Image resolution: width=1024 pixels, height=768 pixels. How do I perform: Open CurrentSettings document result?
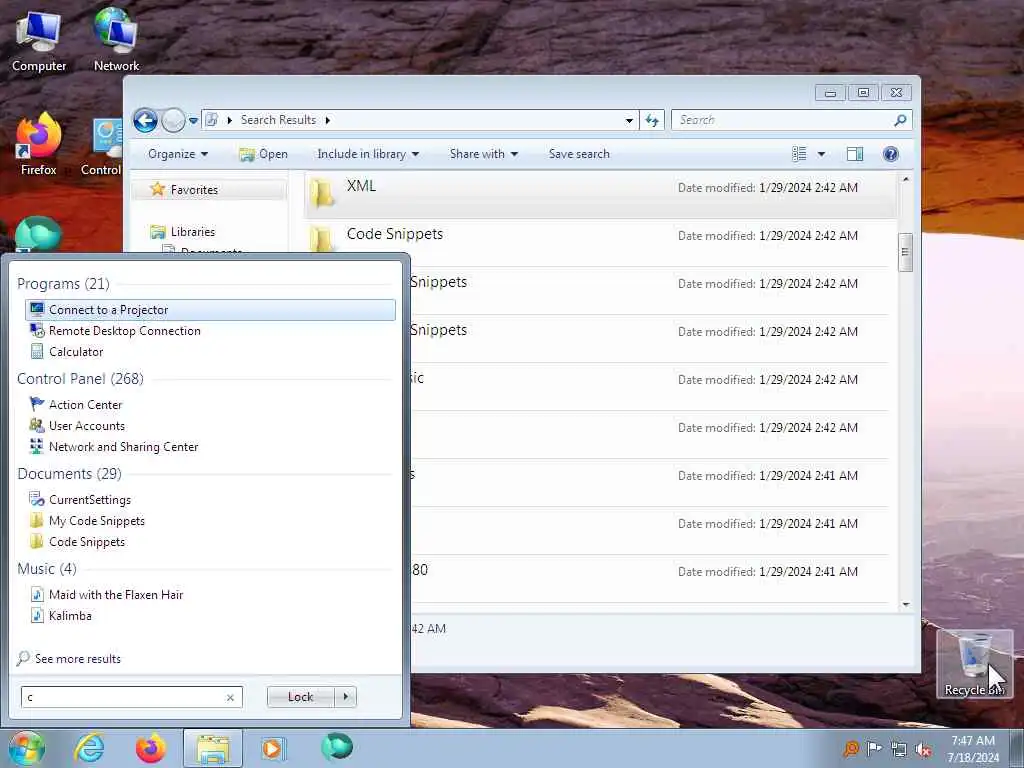[210, 500]
